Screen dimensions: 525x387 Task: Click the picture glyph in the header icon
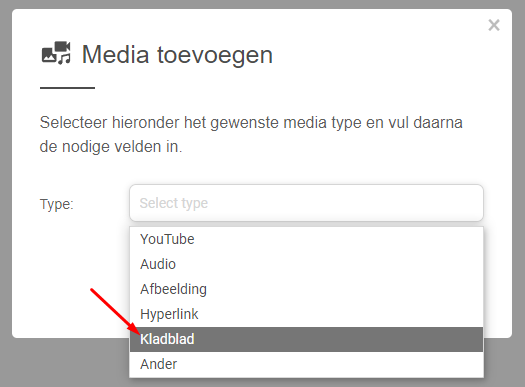pos(49,55)
